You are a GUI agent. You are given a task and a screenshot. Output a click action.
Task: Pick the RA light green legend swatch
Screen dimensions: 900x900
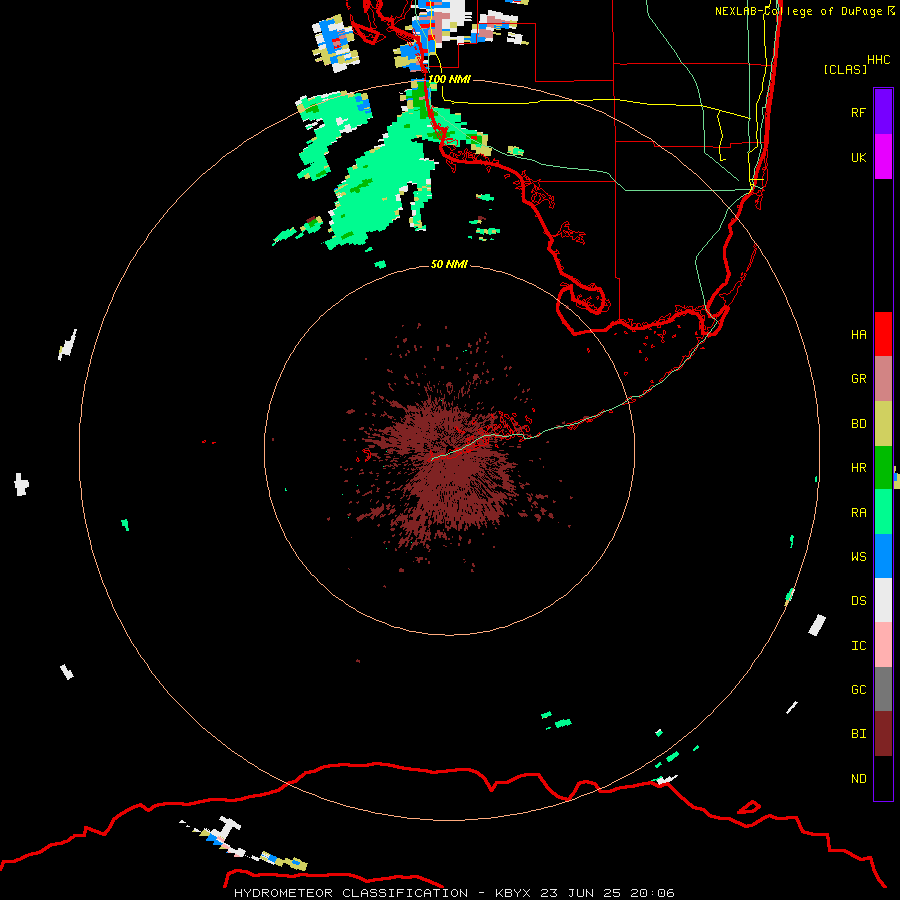pos(883,512)
